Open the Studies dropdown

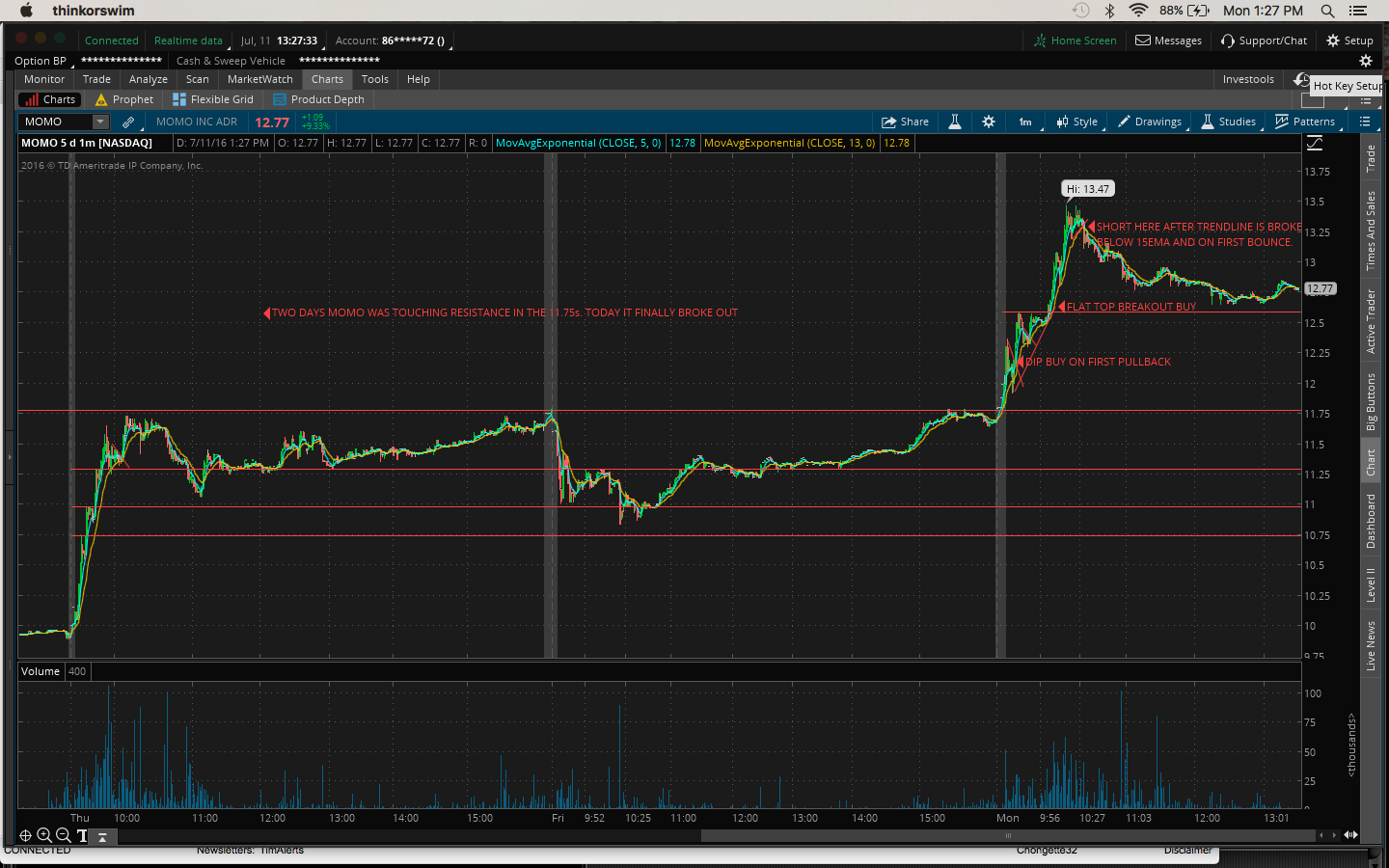click(1229, 122)
